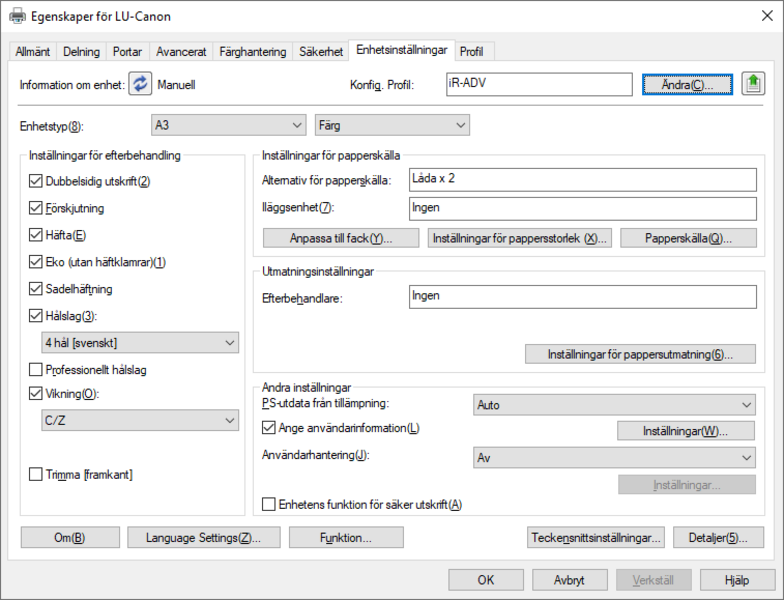The height and width of the screenshot is (600, 784).
Task: Toggle Trimma [framkant] checkbox
Action: 36,474
